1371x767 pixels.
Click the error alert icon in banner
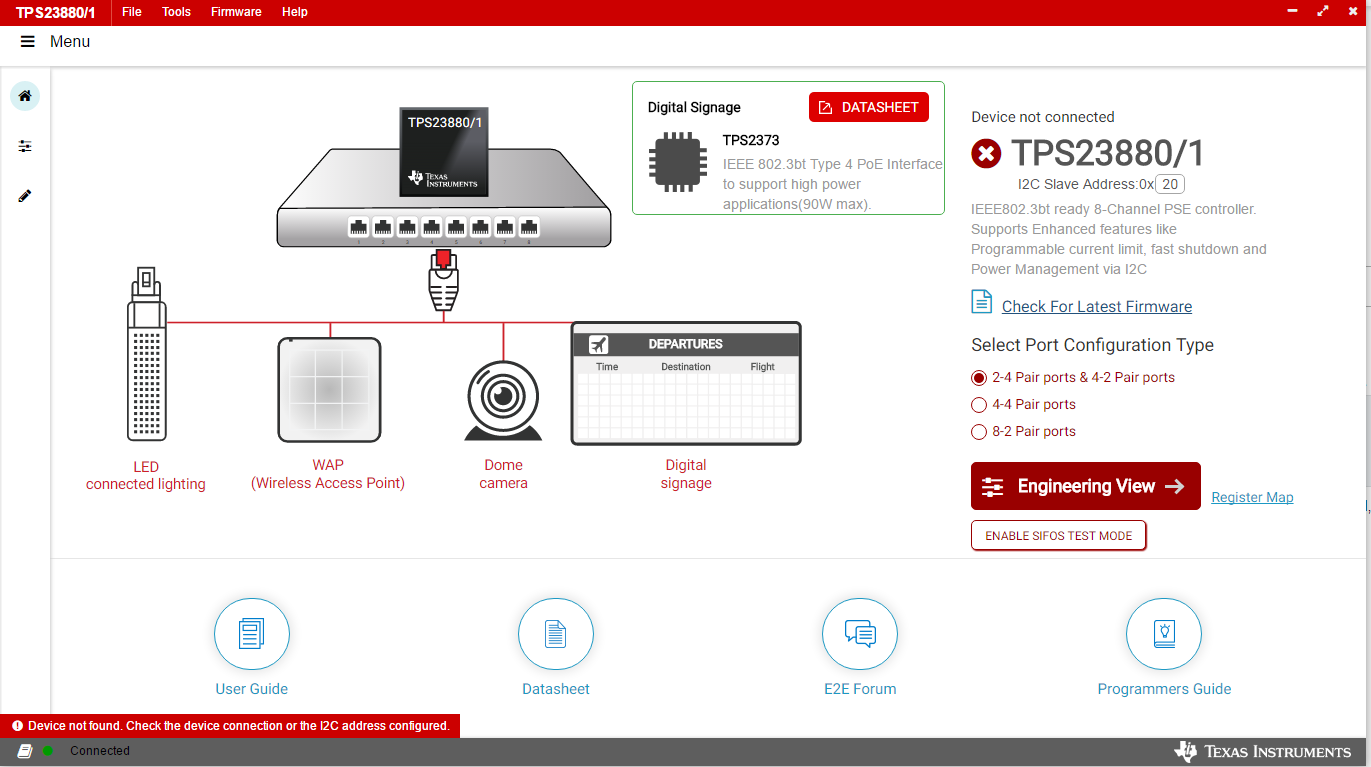[17, 726]
